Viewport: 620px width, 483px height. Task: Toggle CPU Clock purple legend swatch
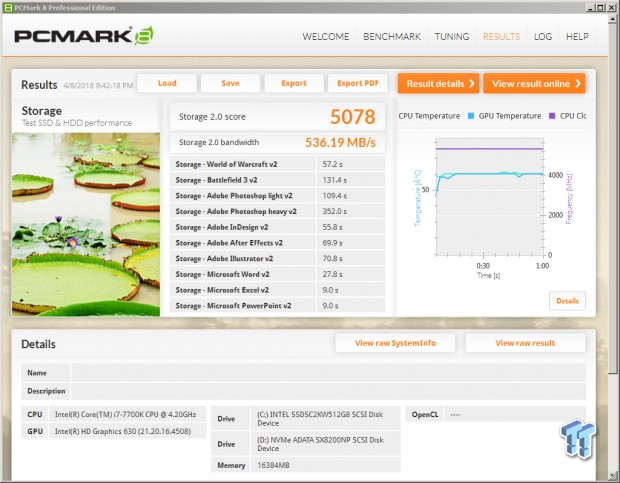coord(551,116)
